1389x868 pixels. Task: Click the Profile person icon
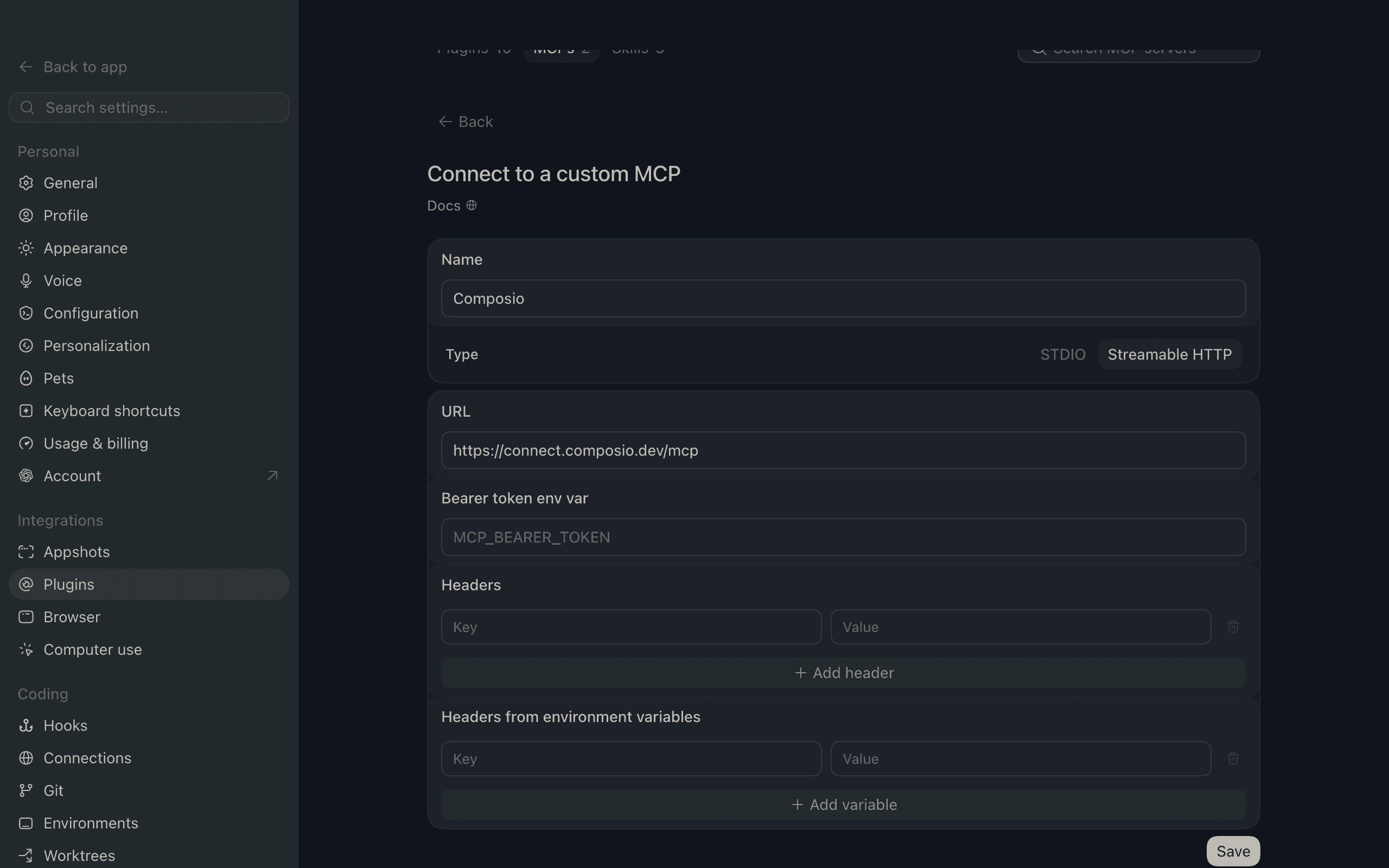(x=26, y=216)
